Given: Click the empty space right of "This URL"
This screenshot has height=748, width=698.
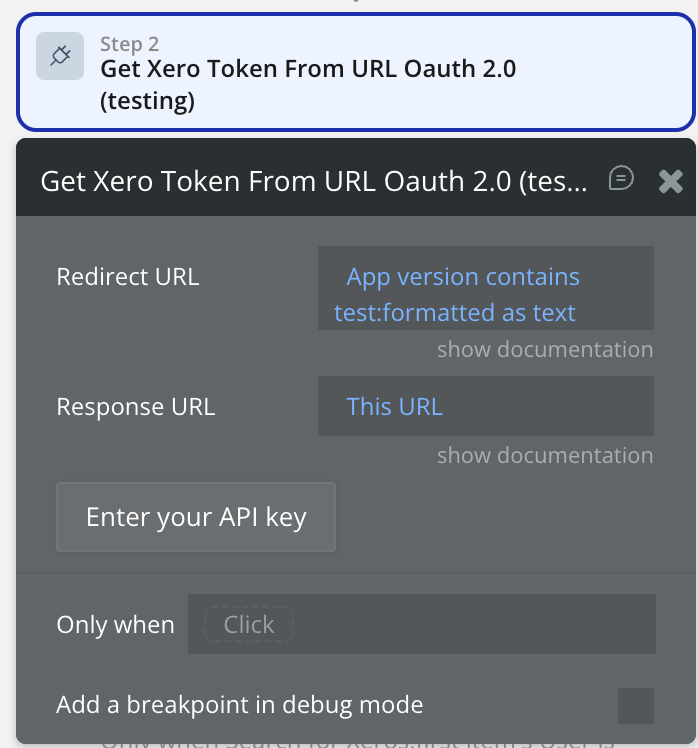Looking at the screenshot, I should tap(550, 406).
